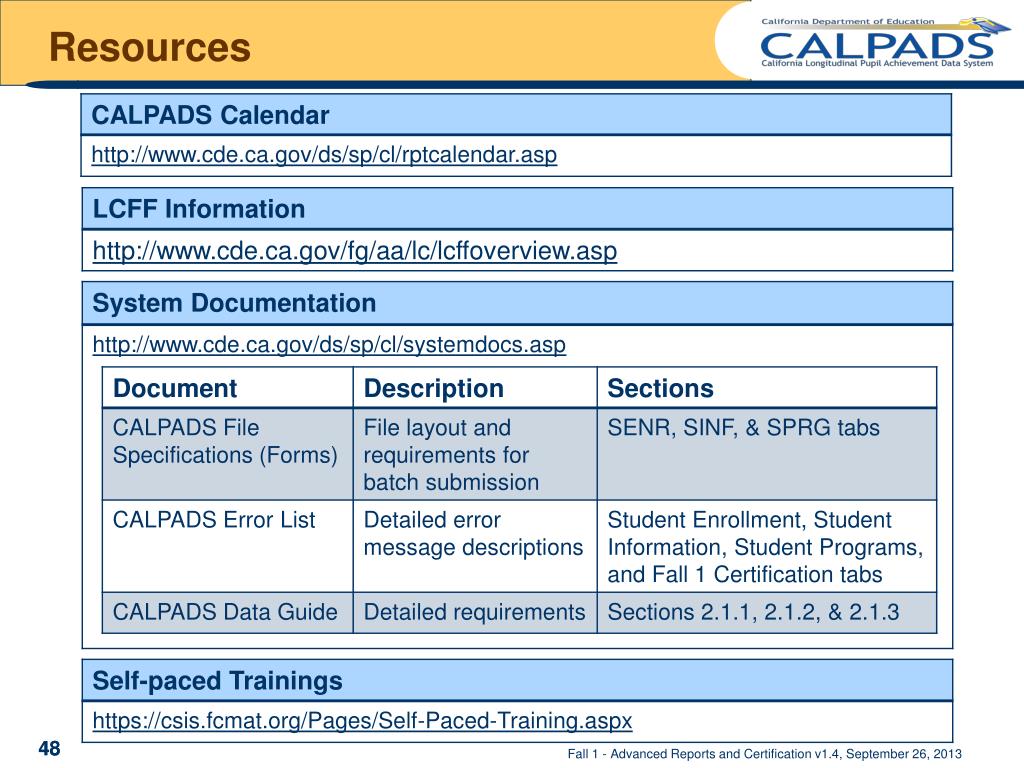Click 'California Department of Education' text
The image size is (1024, 768).
[x=848, y=22]
